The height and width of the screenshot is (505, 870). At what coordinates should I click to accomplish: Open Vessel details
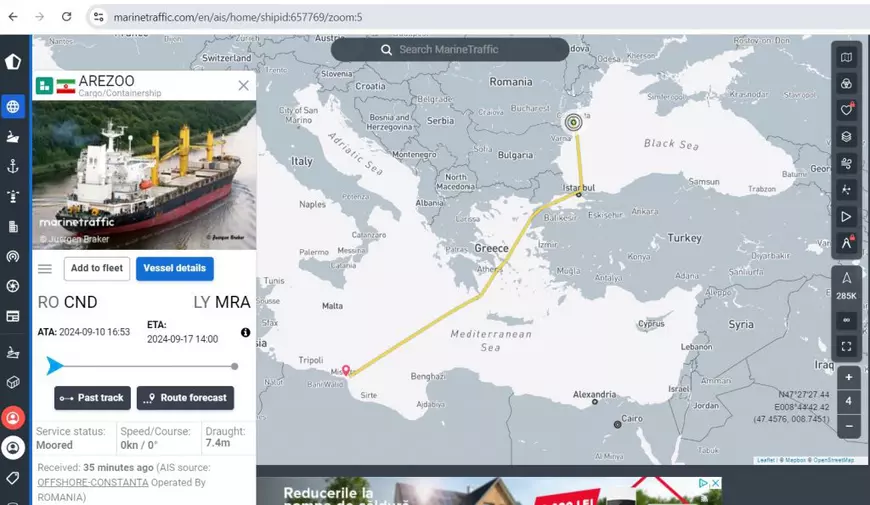(175, 268)
